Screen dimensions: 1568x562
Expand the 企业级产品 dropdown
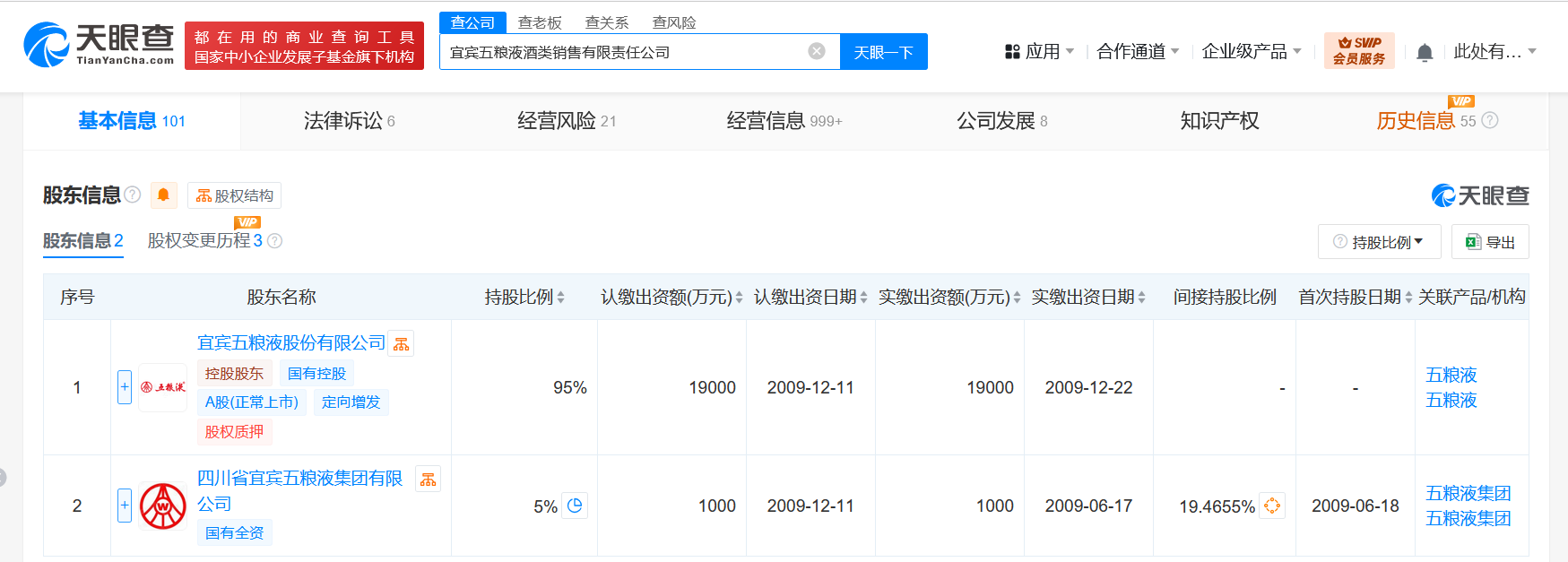coord(1252,52)
